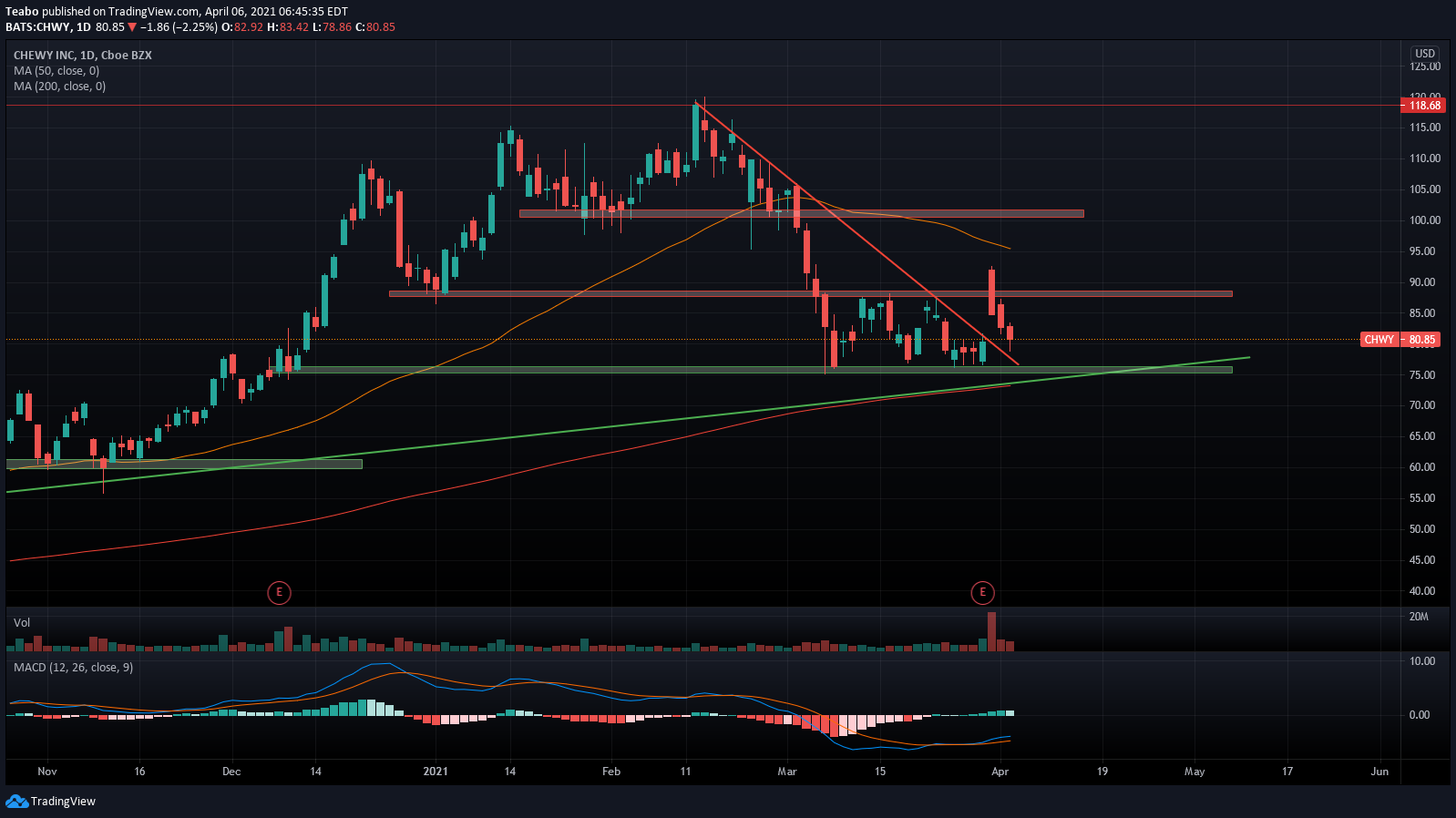The image size is (1456, 818).
Task: Click the Feb date axis label
Action: click(611, 772)
